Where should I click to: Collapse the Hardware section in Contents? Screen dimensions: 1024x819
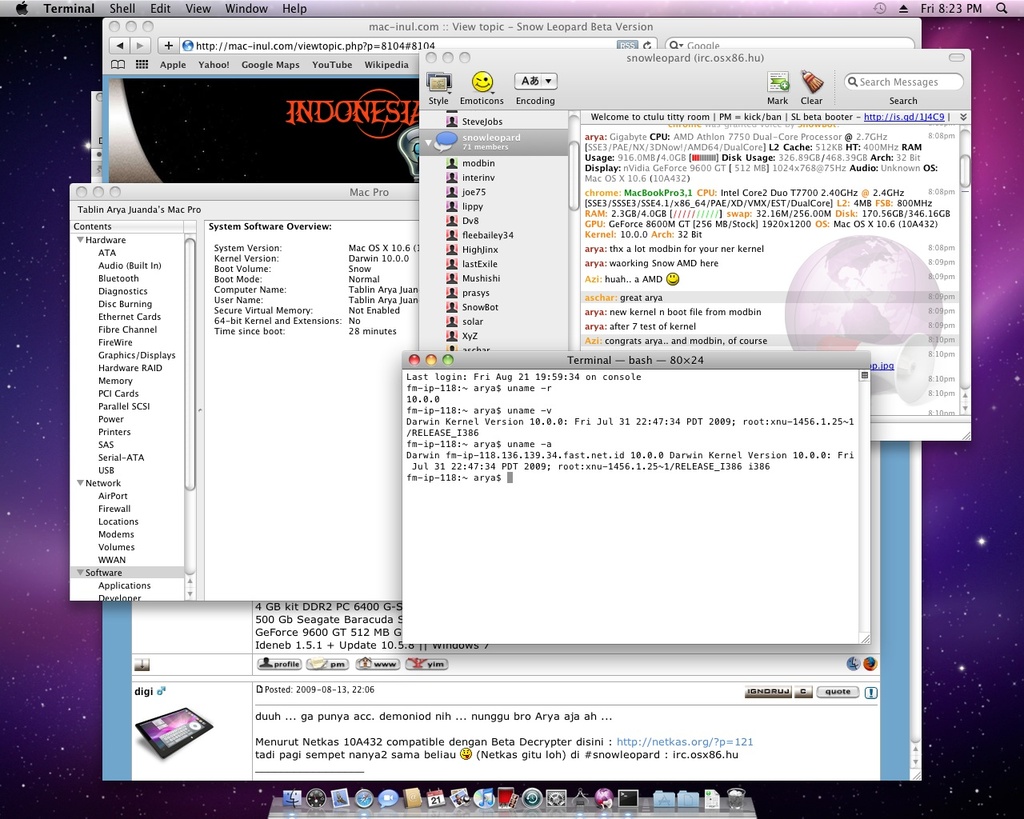pyautogui.click(x=80, y=240)
